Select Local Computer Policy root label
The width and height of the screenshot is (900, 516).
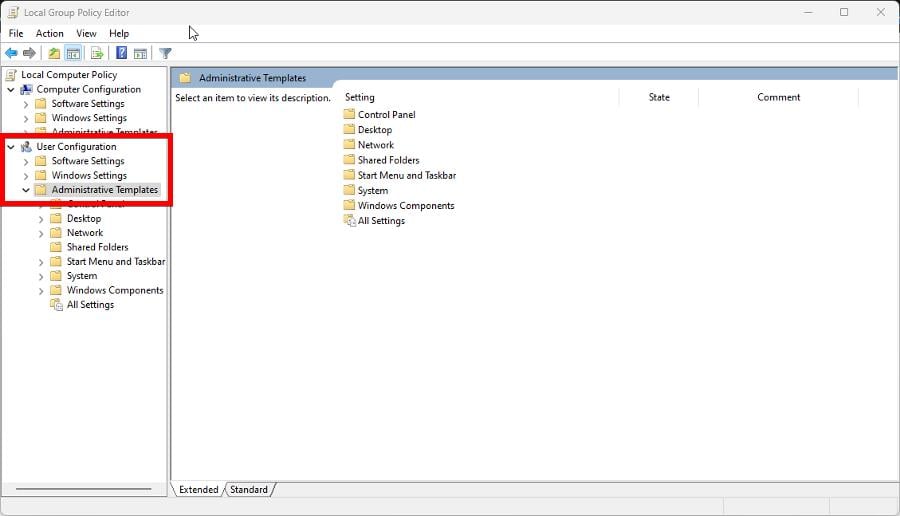[x=69, y=75]
